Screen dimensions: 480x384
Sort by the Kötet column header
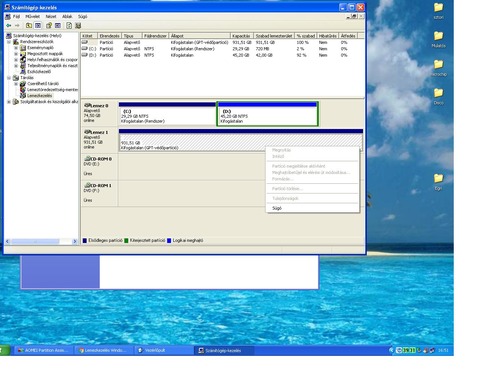89,36
